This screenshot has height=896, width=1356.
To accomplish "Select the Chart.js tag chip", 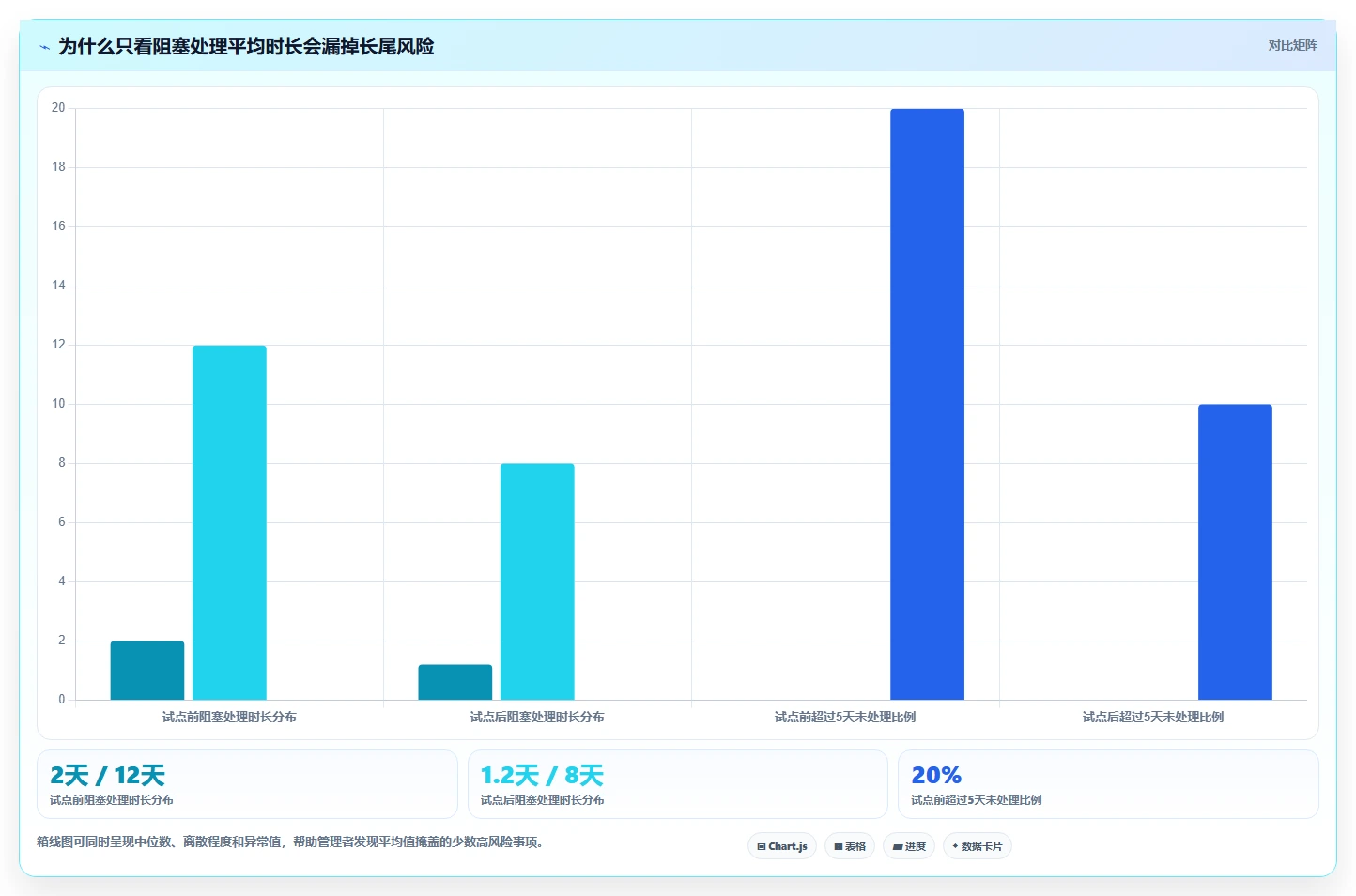I will (782, 846).
